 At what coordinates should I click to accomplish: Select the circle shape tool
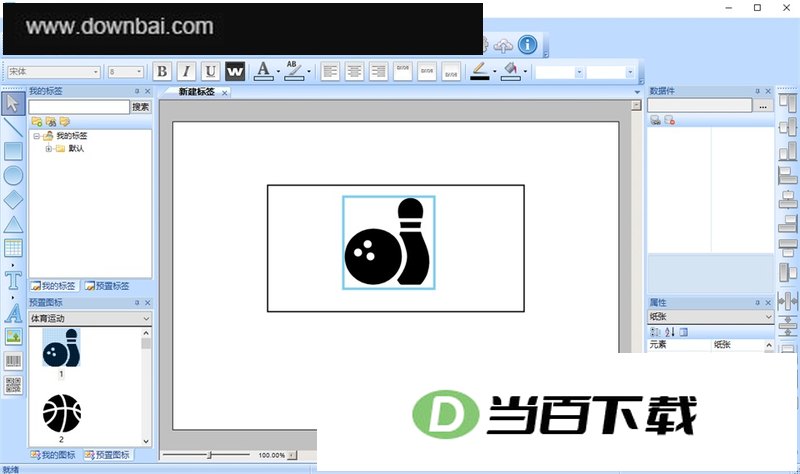coord(13,176)
